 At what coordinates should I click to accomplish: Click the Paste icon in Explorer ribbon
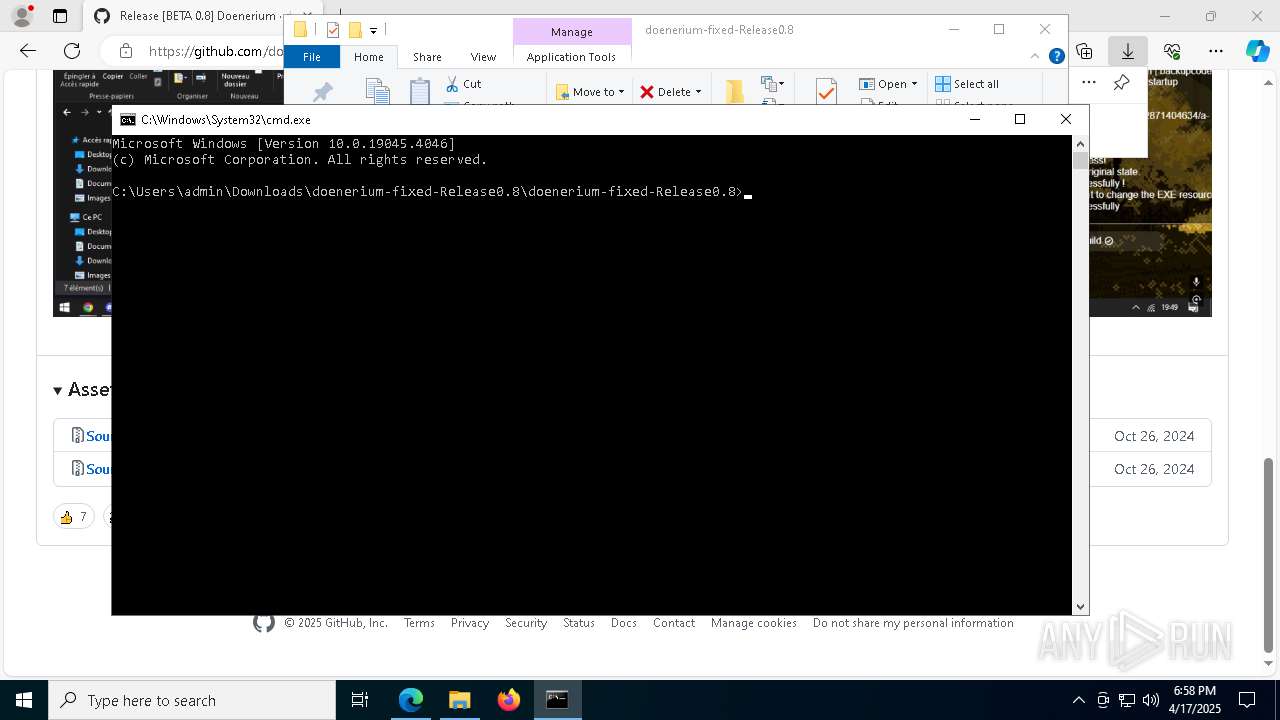tap(420, 91)
